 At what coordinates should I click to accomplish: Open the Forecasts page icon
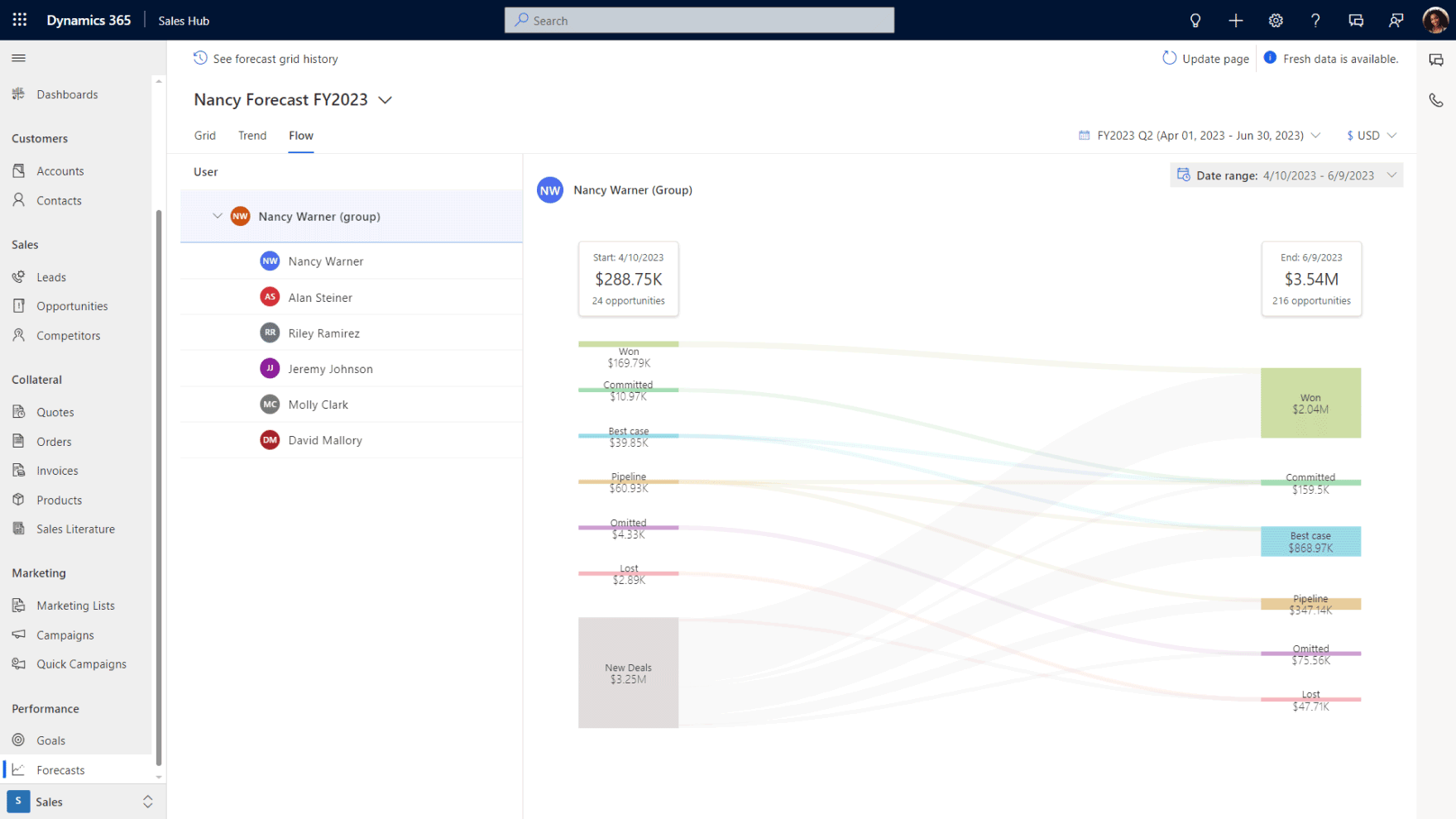tap(18, 769)
